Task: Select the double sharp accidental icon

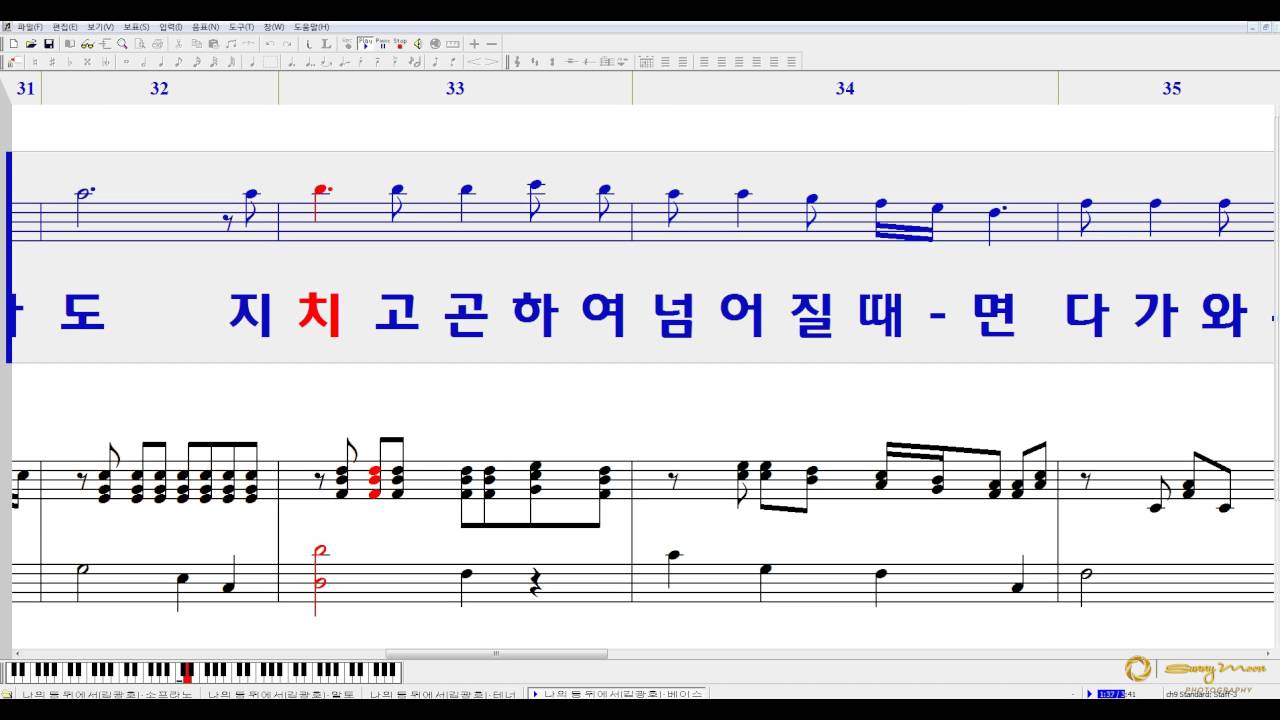Action: click(87, 61)
